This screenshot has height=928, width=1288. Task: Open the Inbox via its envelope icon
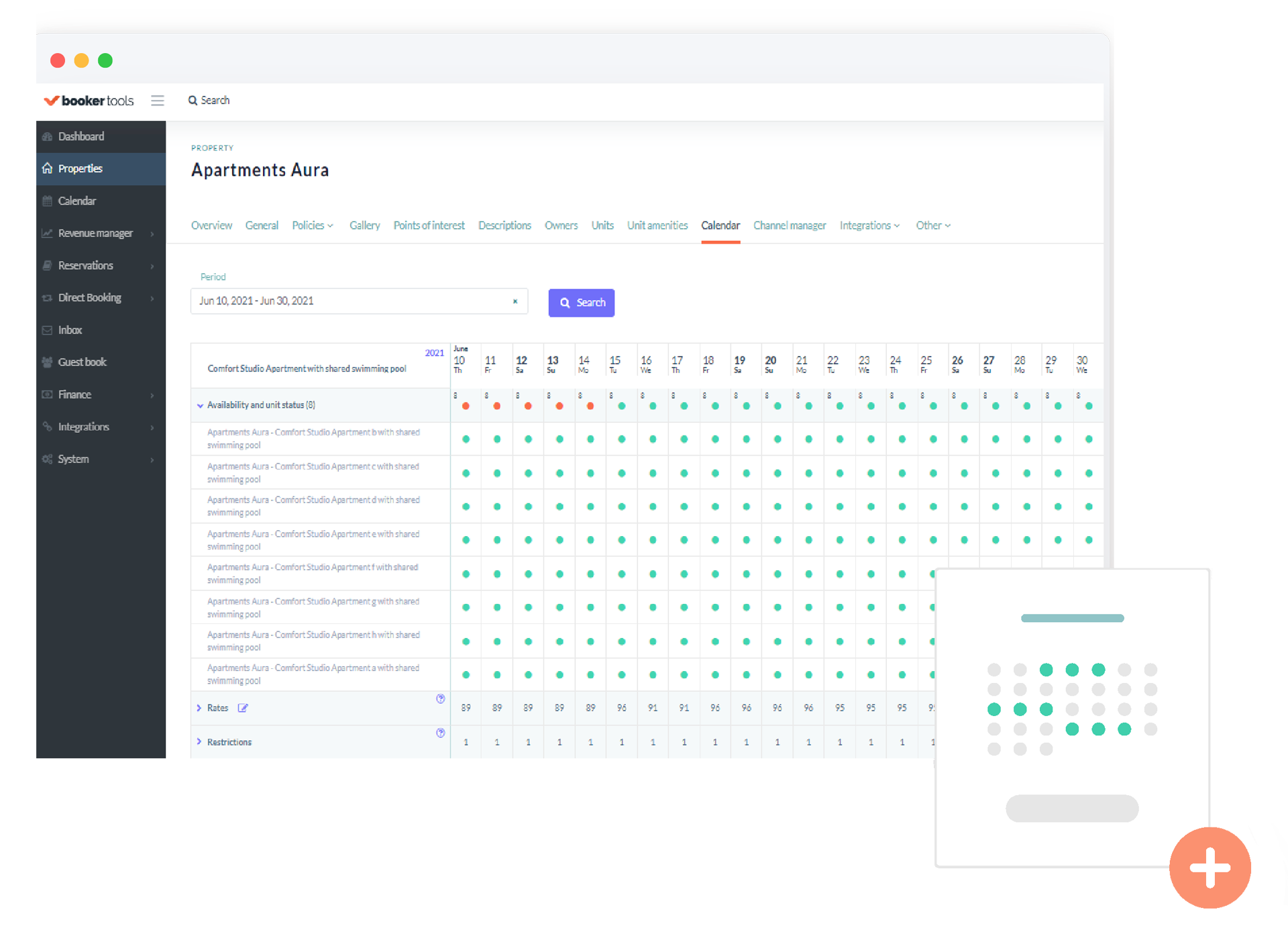tap(47, 329)
